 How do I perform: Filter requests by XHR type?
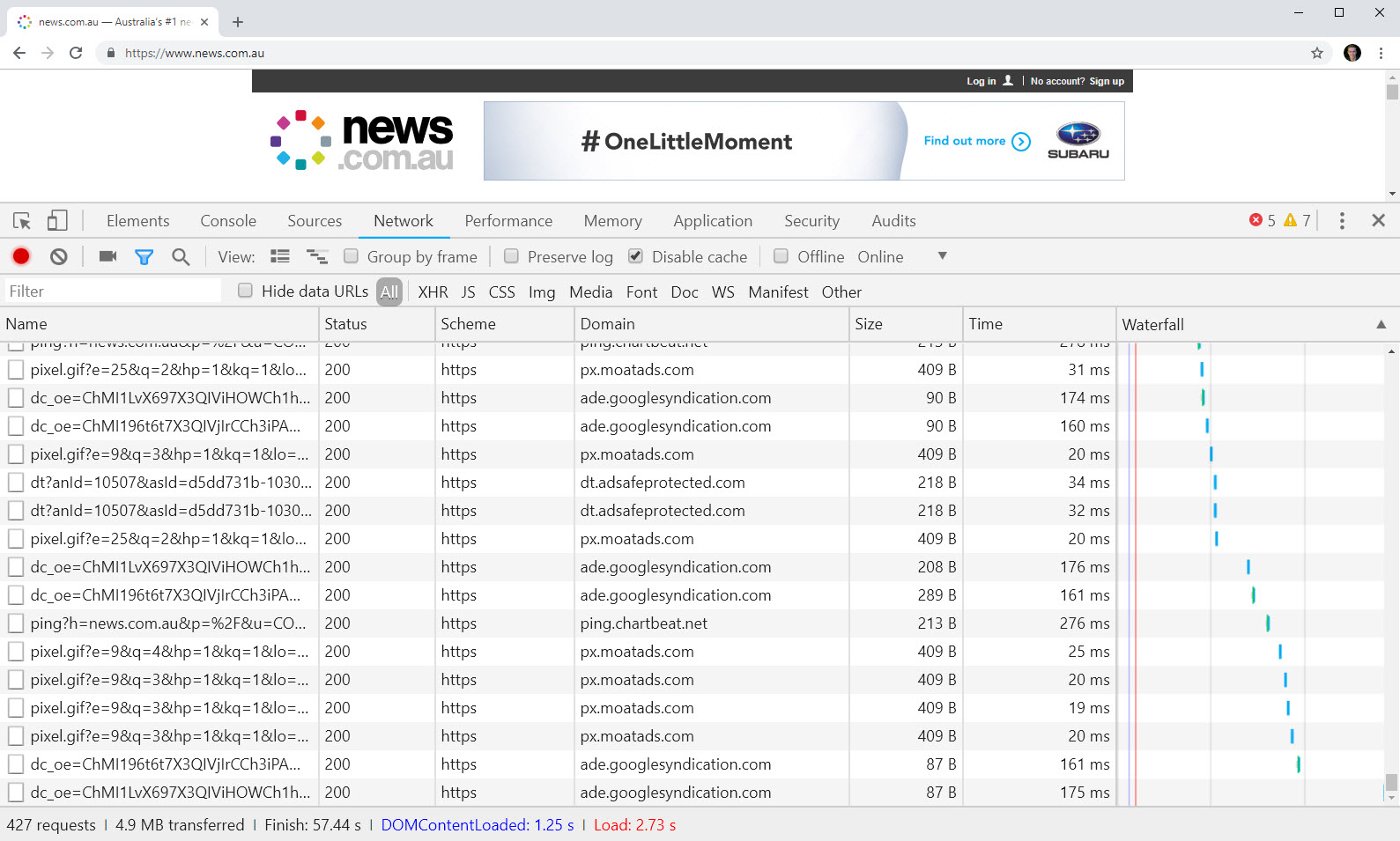[x=433, y=292]
